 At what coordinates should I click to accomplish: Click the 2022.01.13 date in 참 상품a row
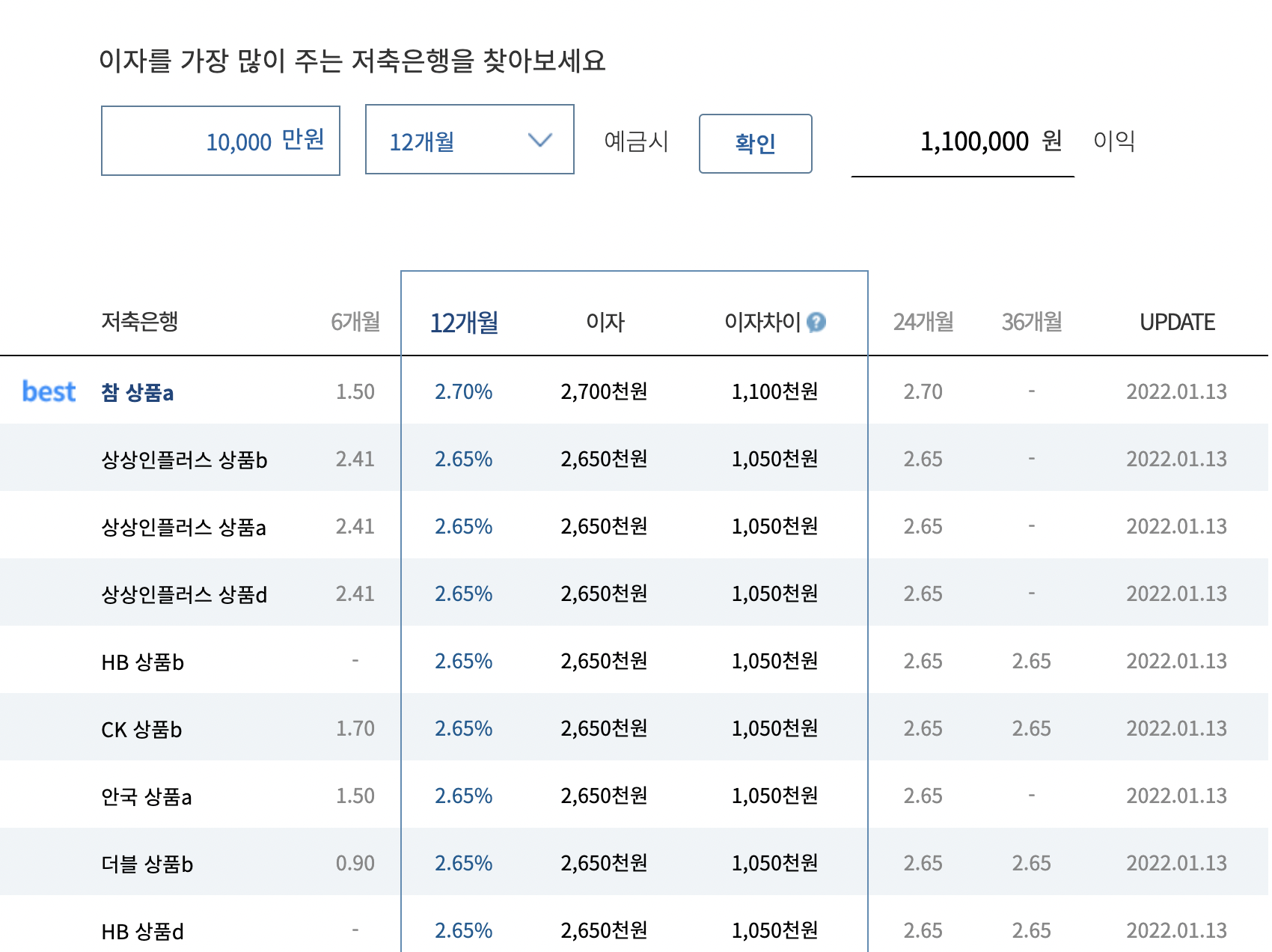click(x=1177, y=391)
